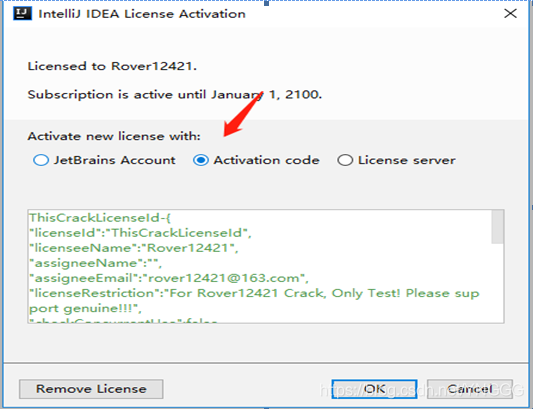Click the "Subscription is active until" line
The width and height of the screenshot is (533, 409).
[174, 95]
